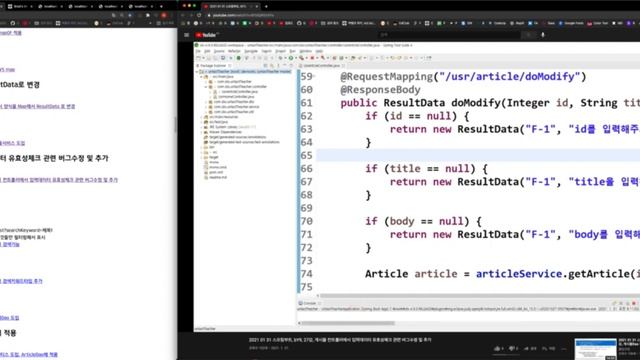This screenshot has height=360, width=640.
Task: Open the Run menu in the IDE
Action: point(292,51)
